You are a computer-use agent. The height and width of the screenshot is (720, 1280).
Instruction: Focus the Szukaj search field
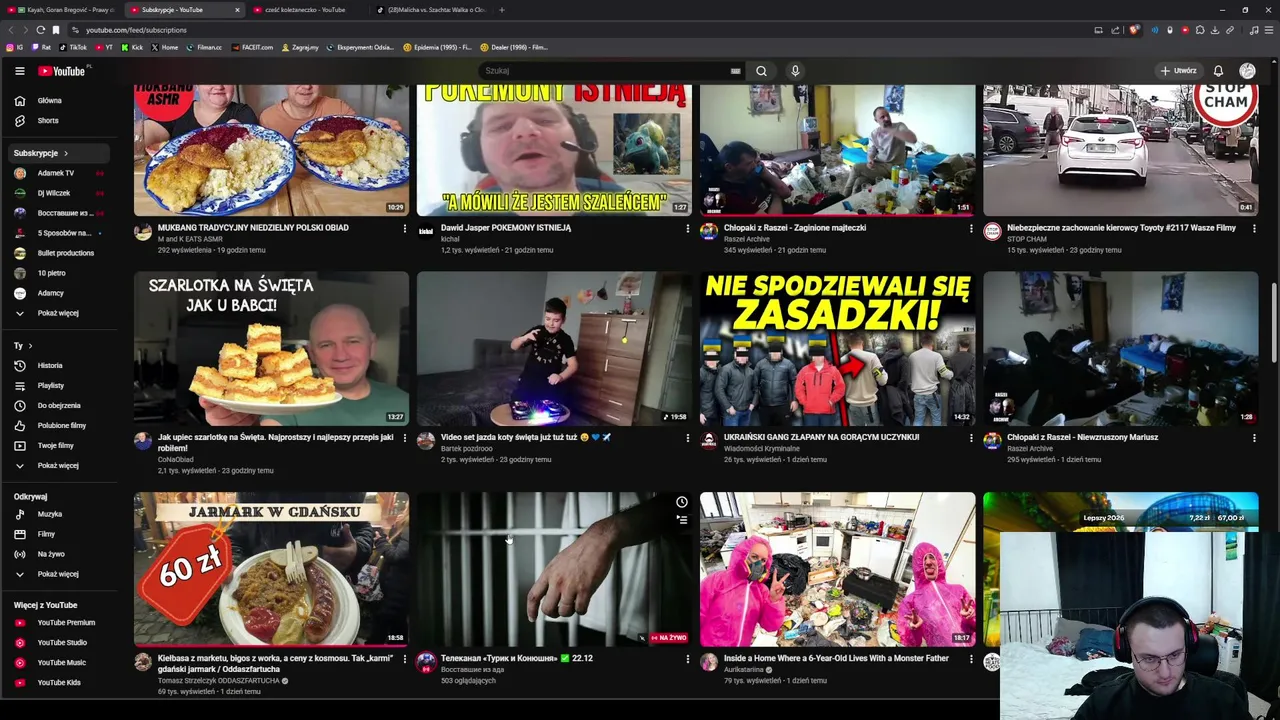(x=605, y=71)
